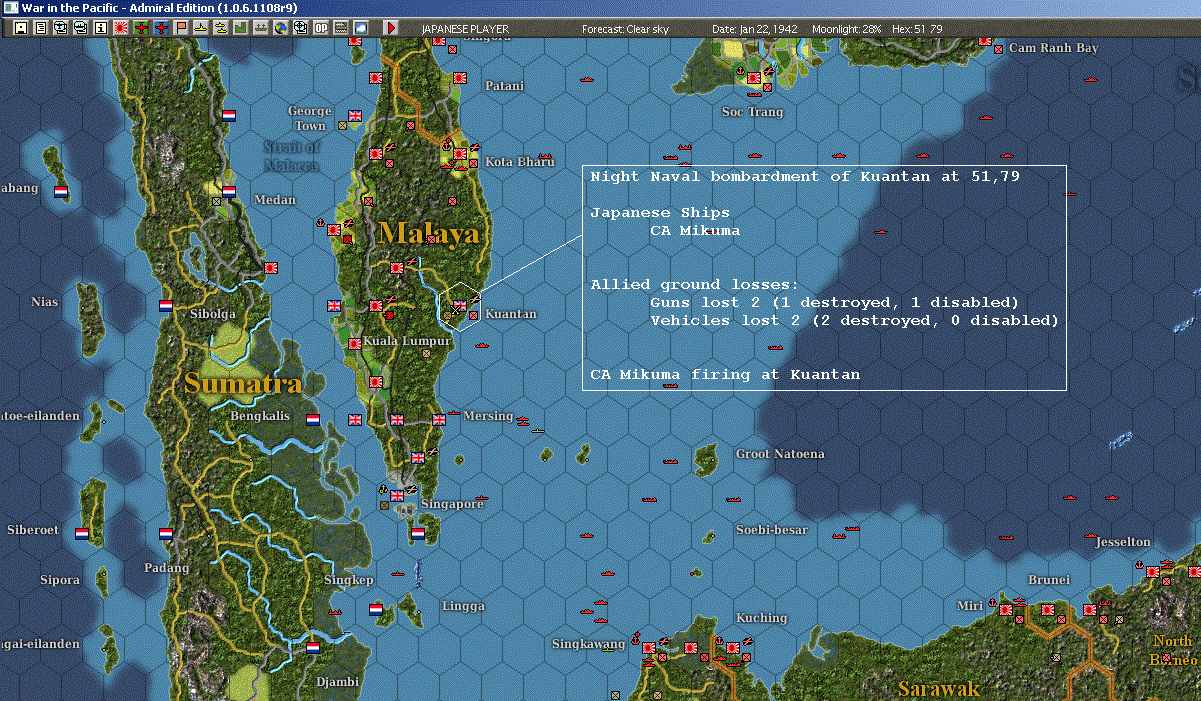Select the Dutch flag near Singkep
The height and width of the screenshot is (701, 1201).
click(376, 608)
